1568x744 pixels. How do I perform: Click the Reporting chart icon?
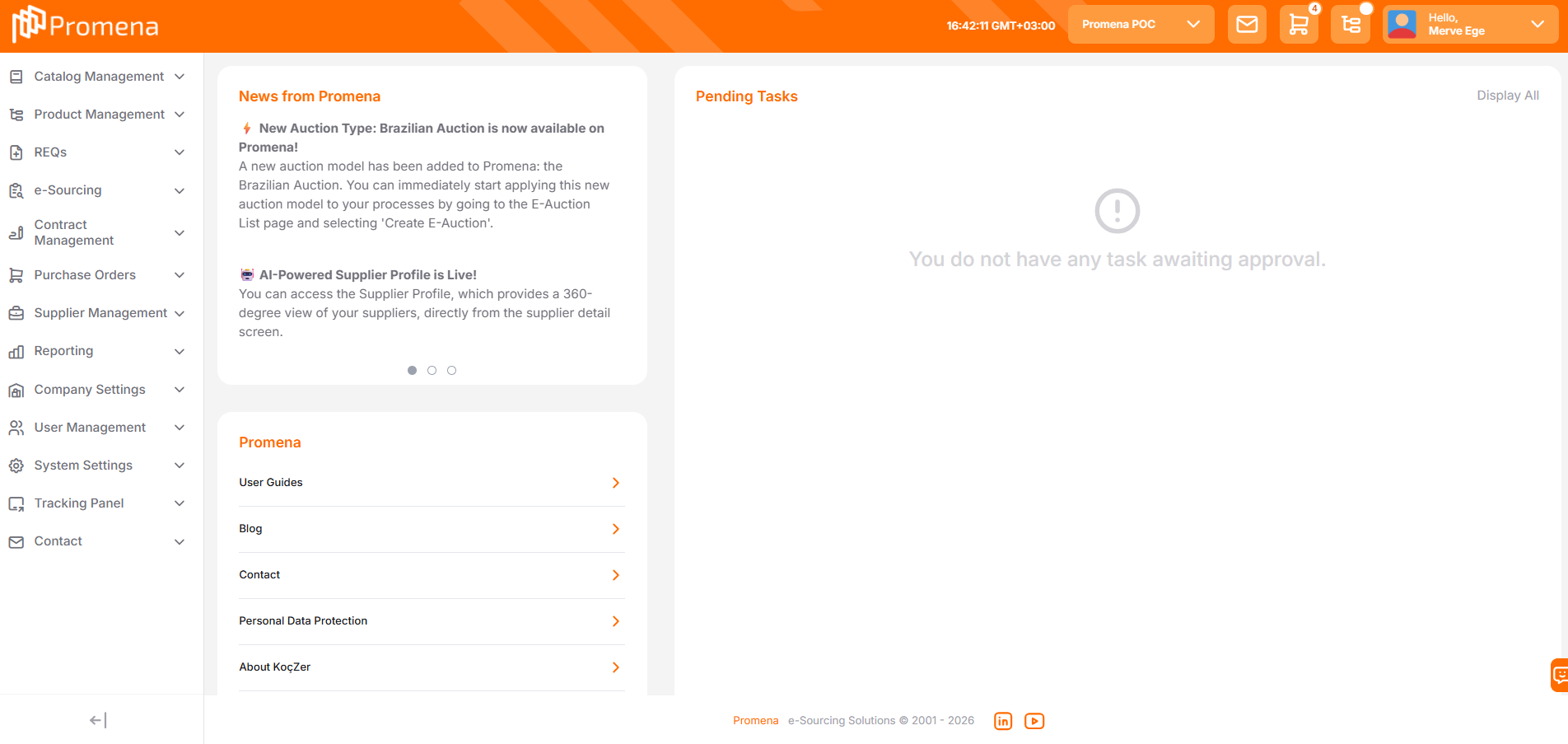click(x=16, y=351)
